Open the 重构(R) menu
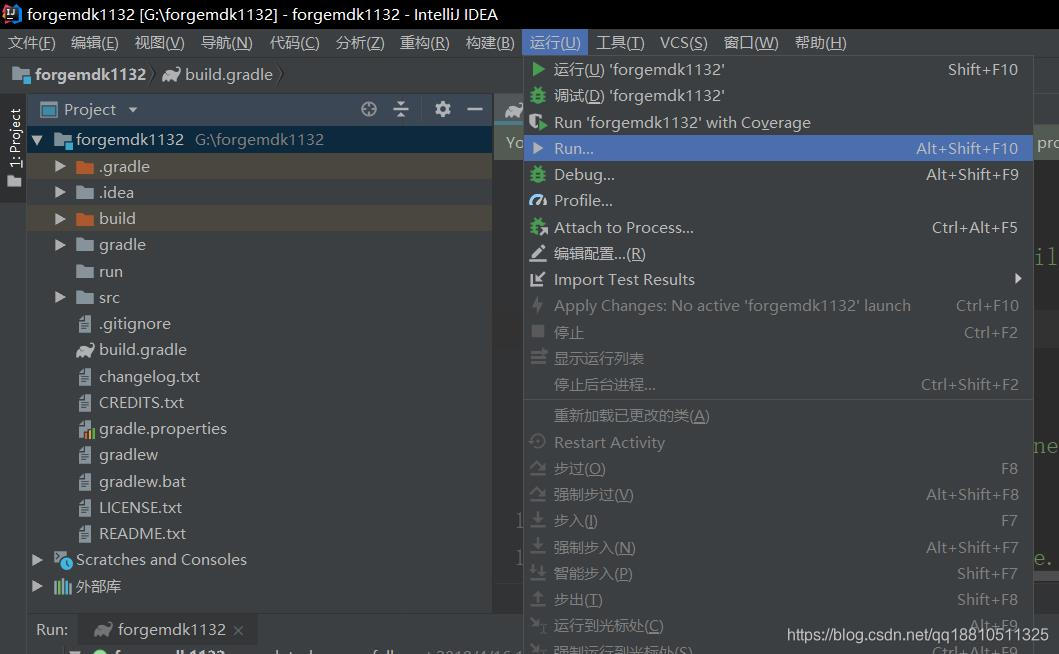The height and width of the screenshot is (654, 1059). (424, 43)
